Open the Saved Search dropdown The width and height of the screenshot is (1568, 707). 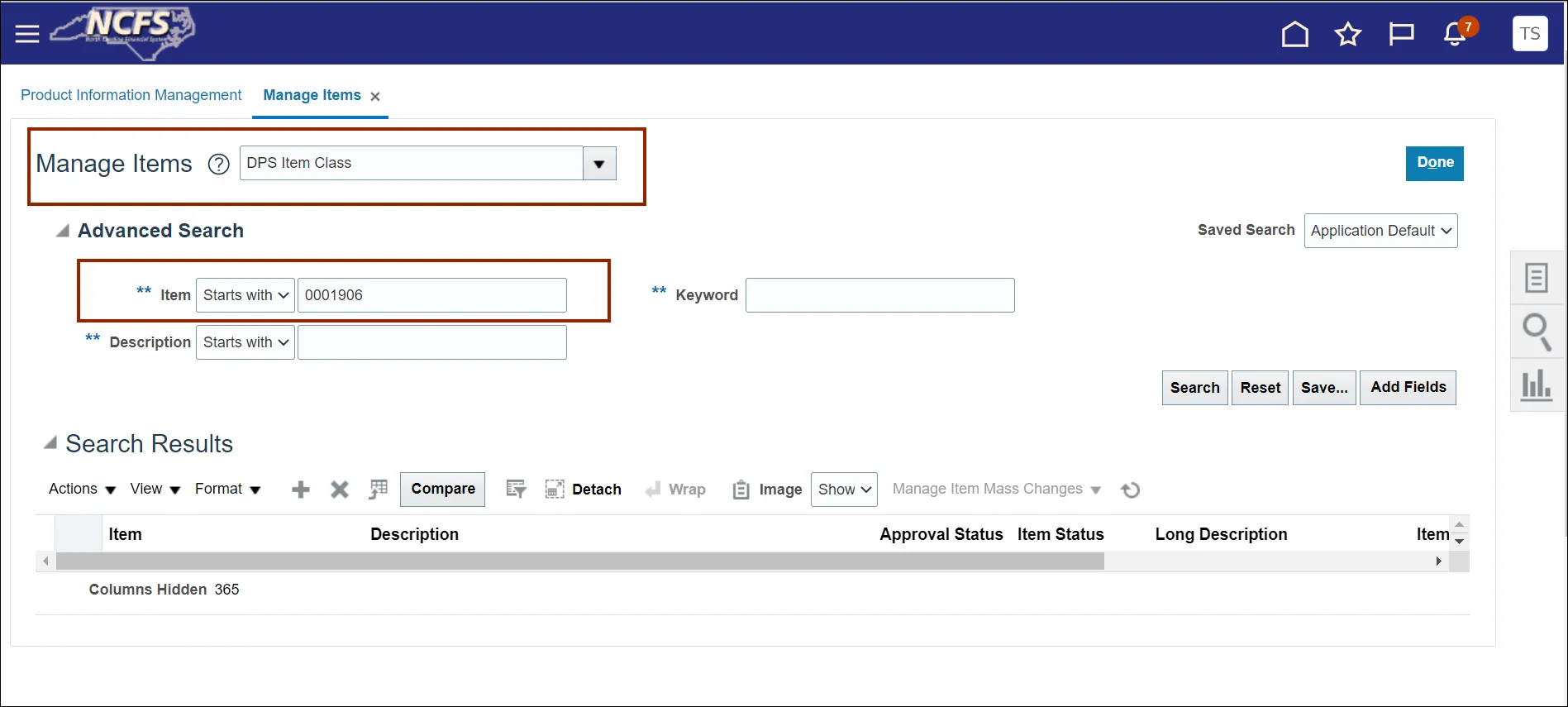[x=1380, y=231]
